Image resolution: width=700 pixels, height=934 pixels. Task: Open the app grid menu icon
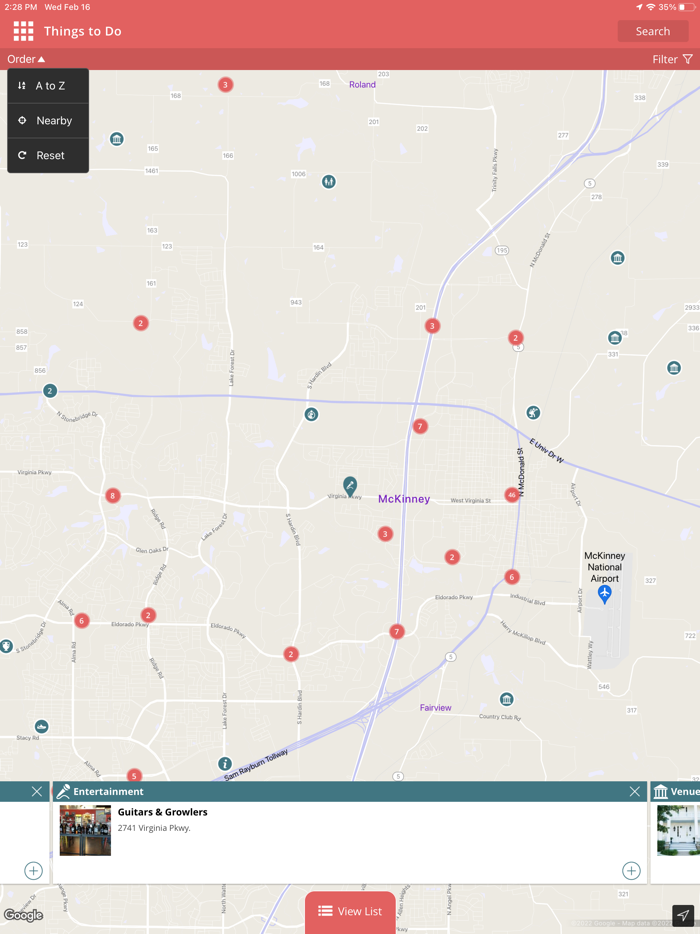(23, 31)
